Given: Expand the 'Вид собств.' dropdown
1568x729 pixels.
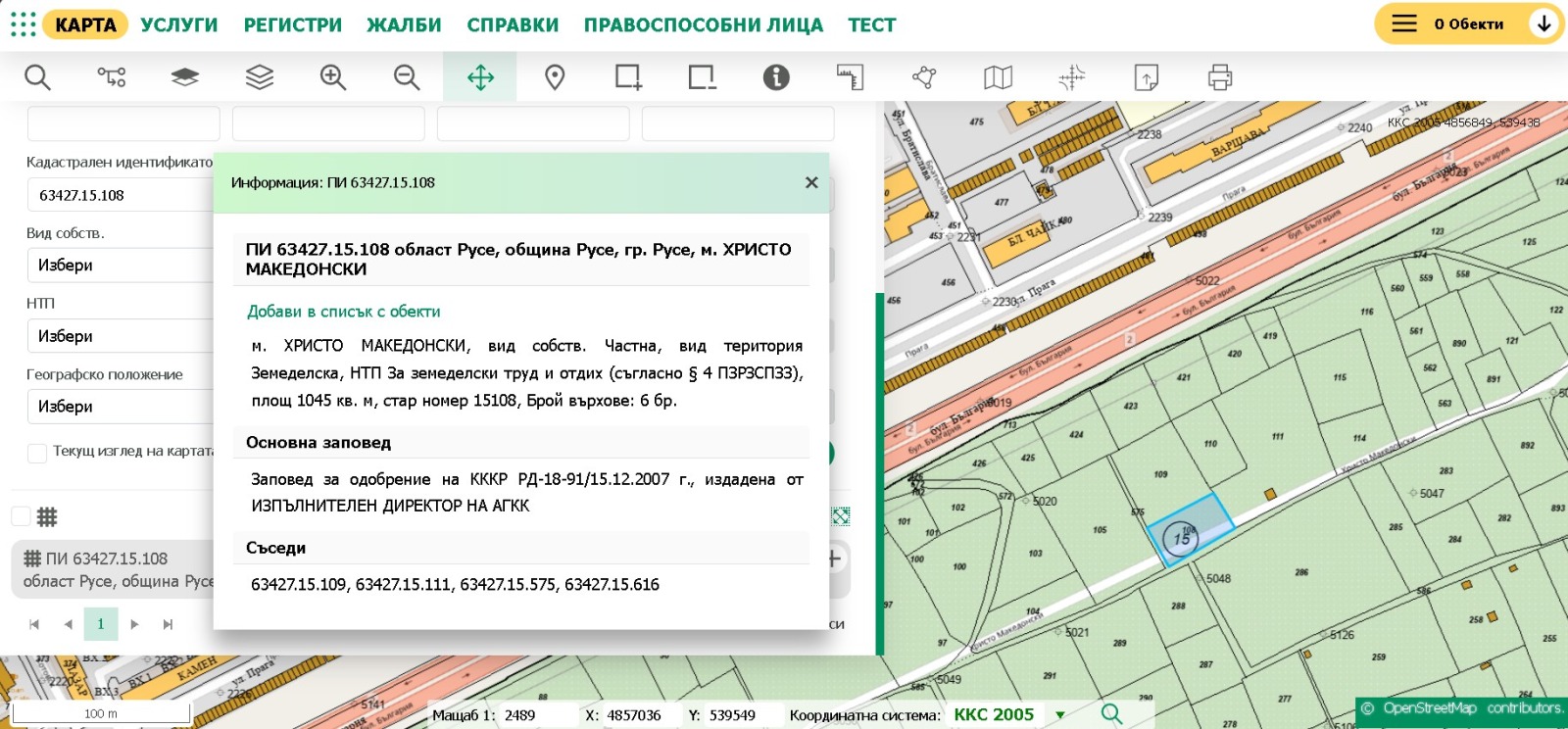Looking at the screenshot, I should (x=120, y=266).
